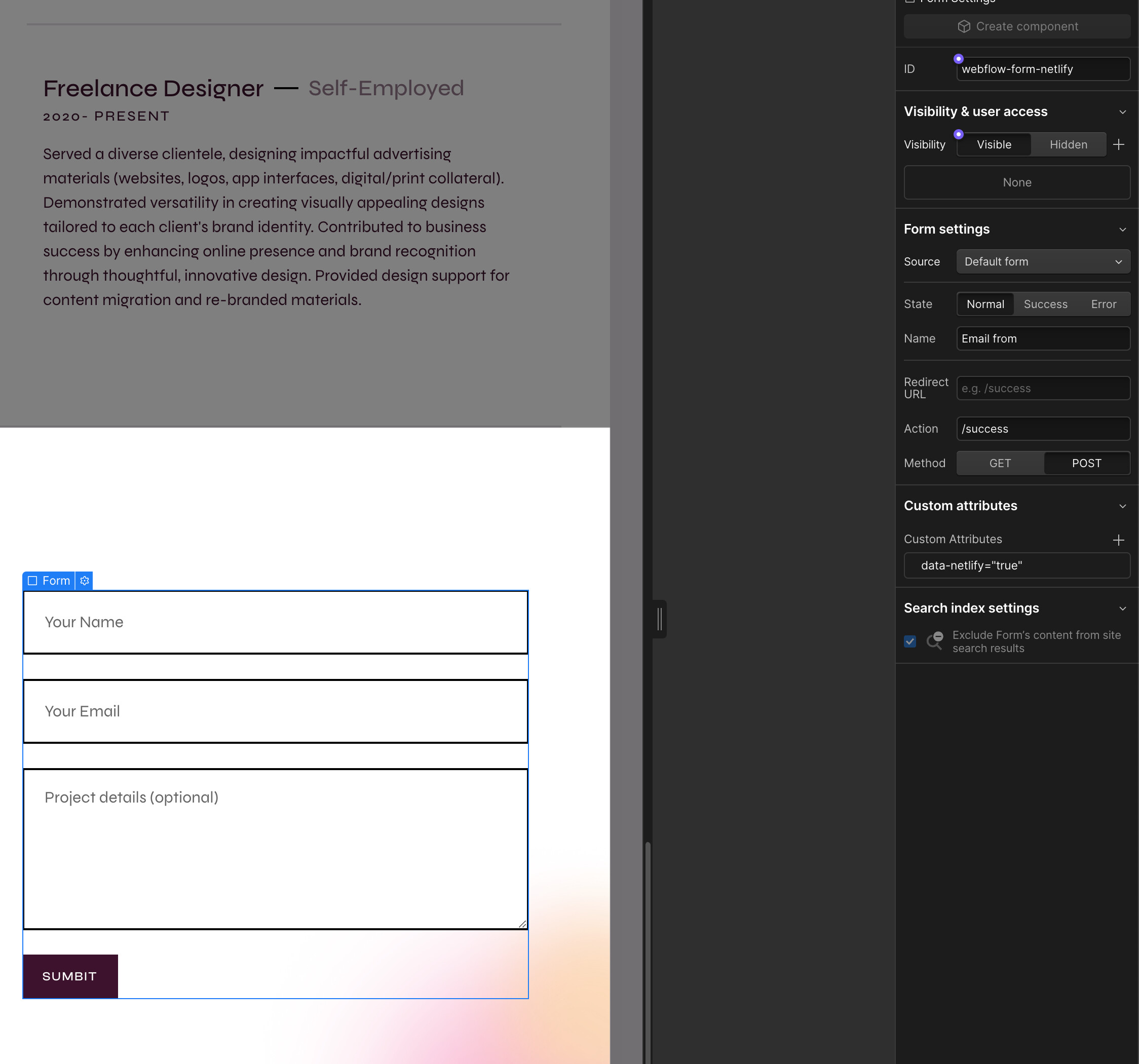Set visibility to Hidden
Viewport: 1139px width, 1064px height.
click(x=1068, y=144)
